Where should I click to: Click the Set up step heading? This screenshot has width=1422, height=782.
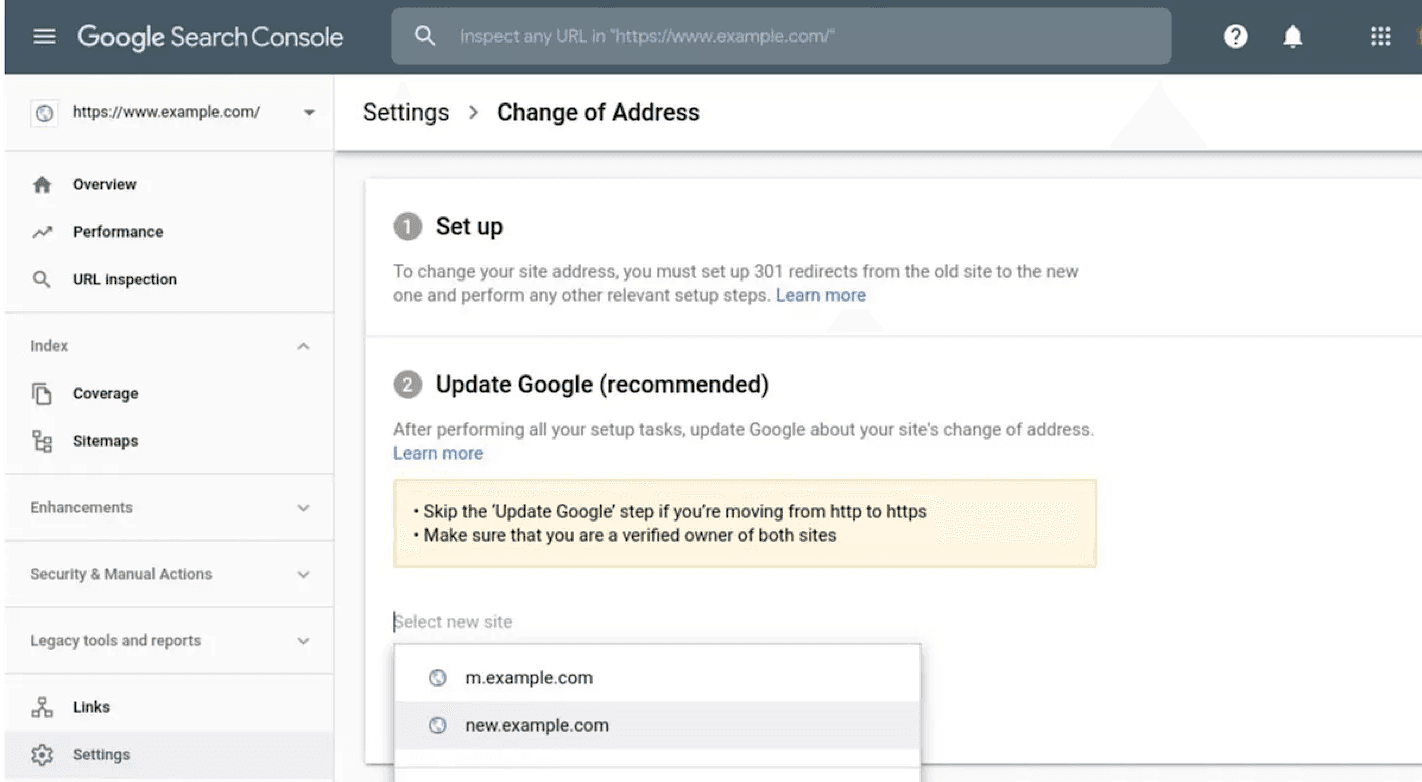coord(469,227)
